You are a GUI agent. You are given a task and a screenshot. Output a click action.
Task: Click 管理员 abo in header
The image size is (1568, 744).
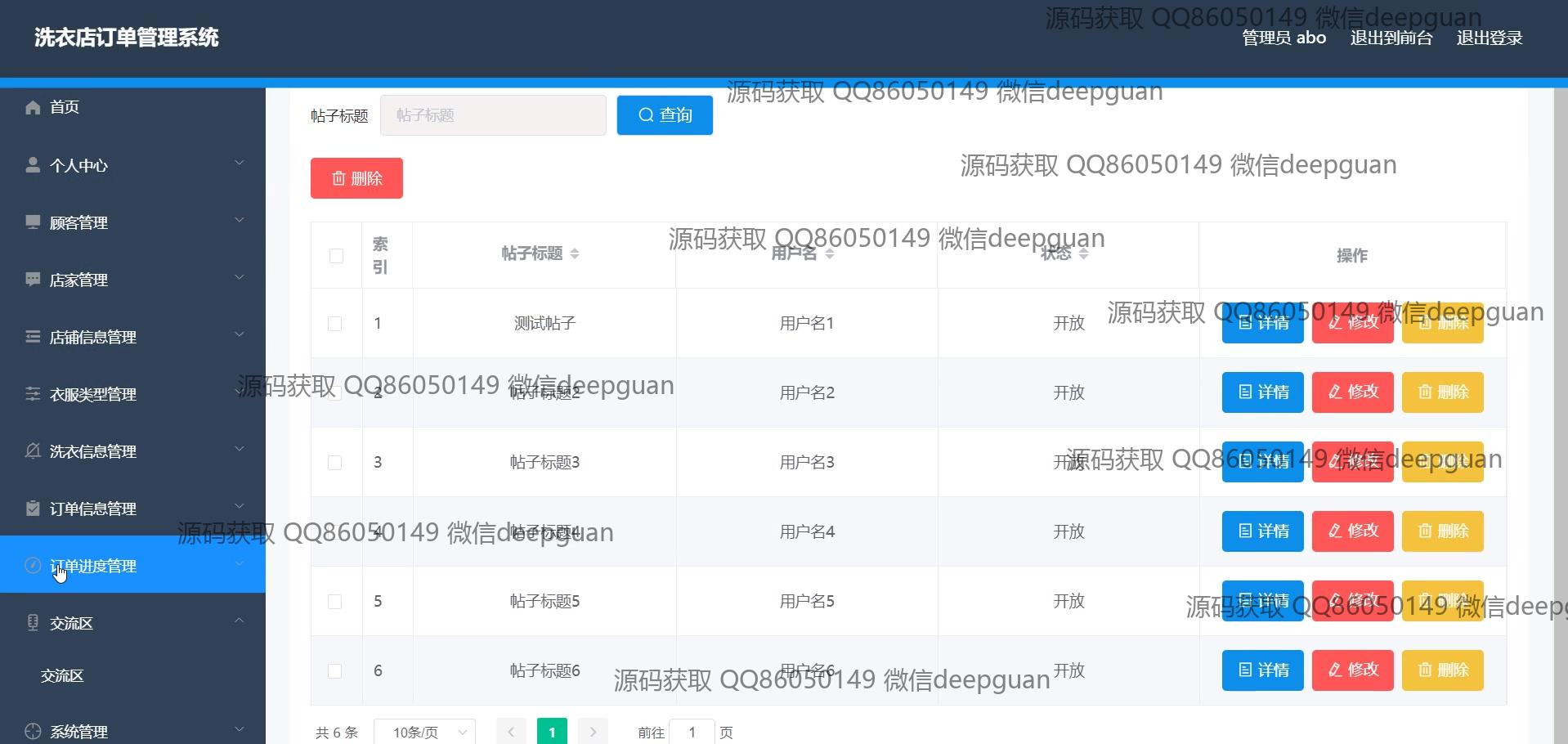pos(1284,38)
